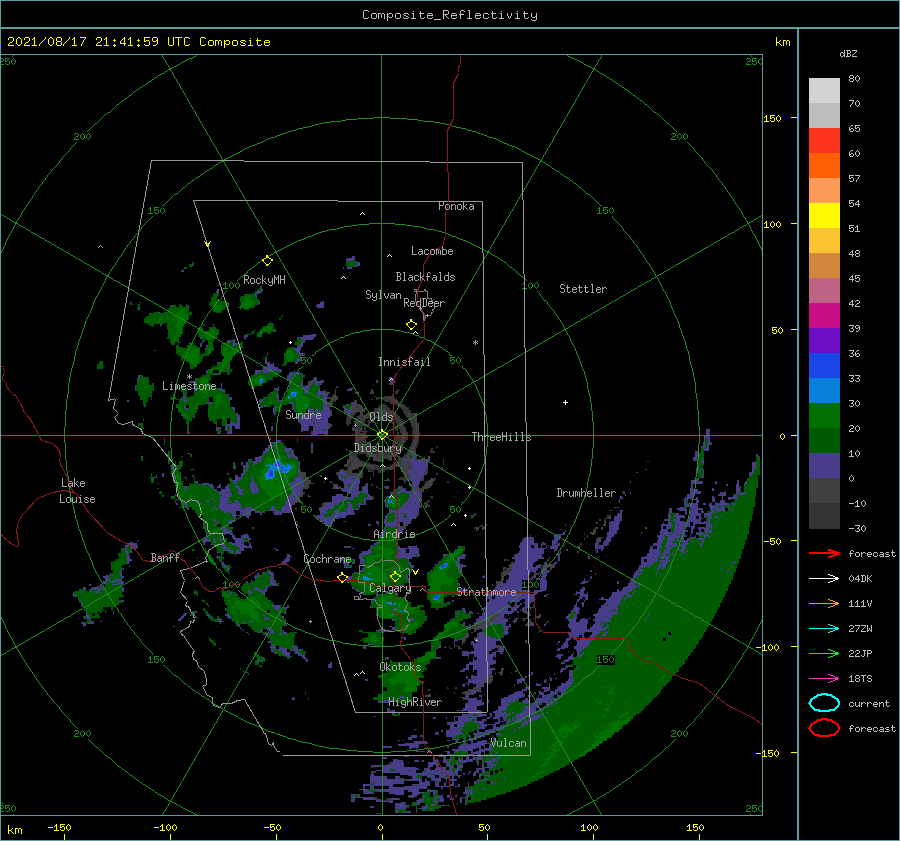This screenshot has height=841, width=900.
Task: Click the Blackfalds town label
Action: (425, 277)
